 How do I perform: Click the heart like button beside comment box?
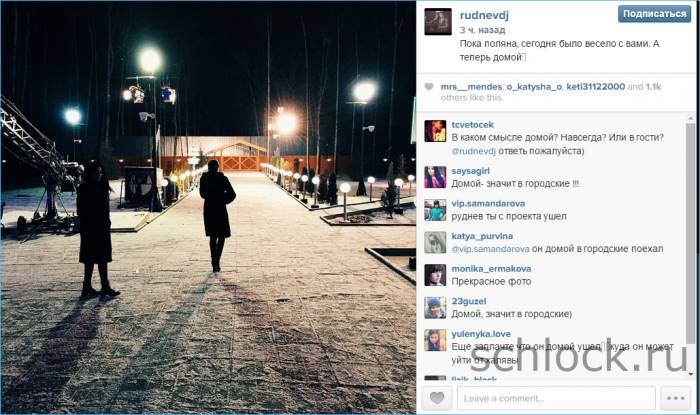coord(437,398)
